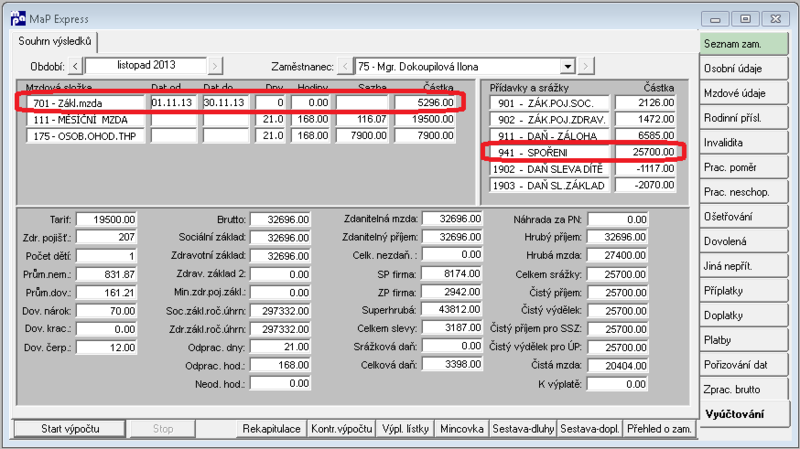Open Prac. poměr section
800x449 pixels.
743,167
